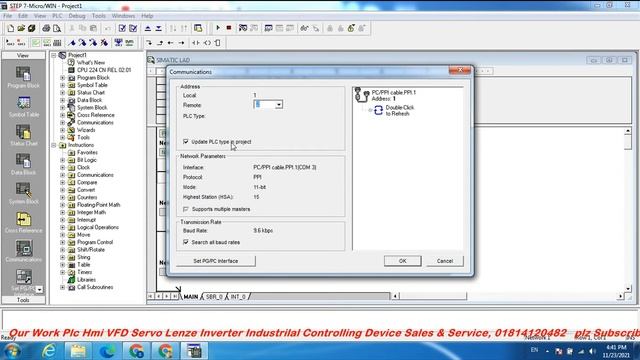Open the Tools menu
This screenshot has height=360, width=640.
pos(98,16)
